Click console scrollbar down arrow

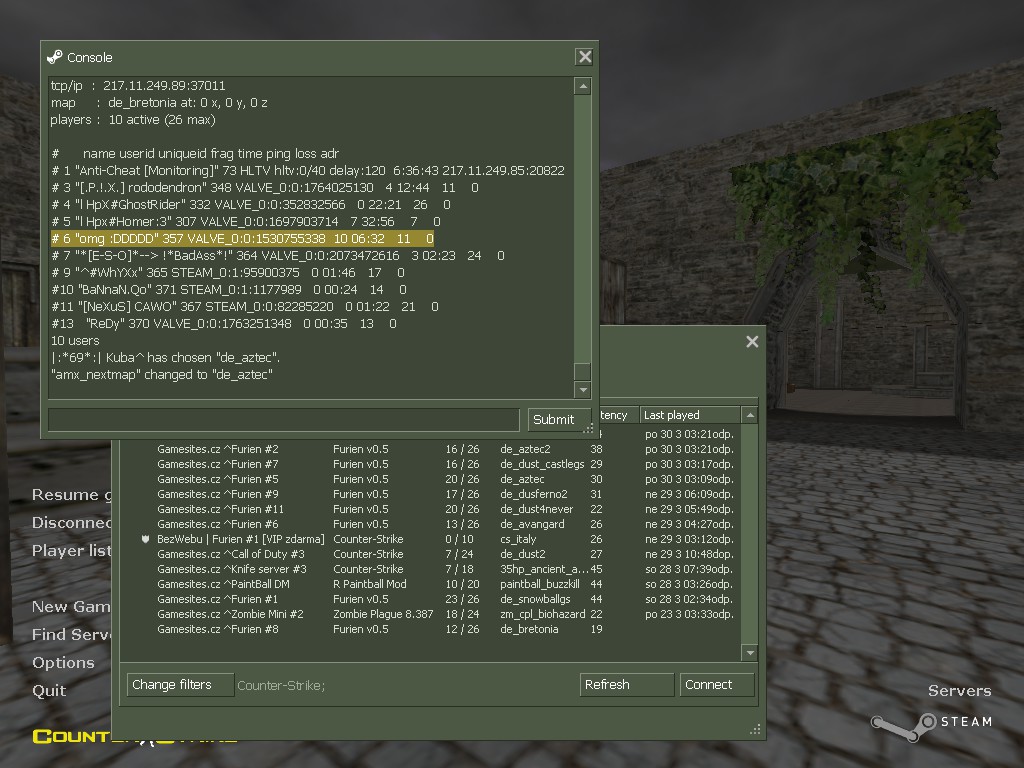click(583, 390)
